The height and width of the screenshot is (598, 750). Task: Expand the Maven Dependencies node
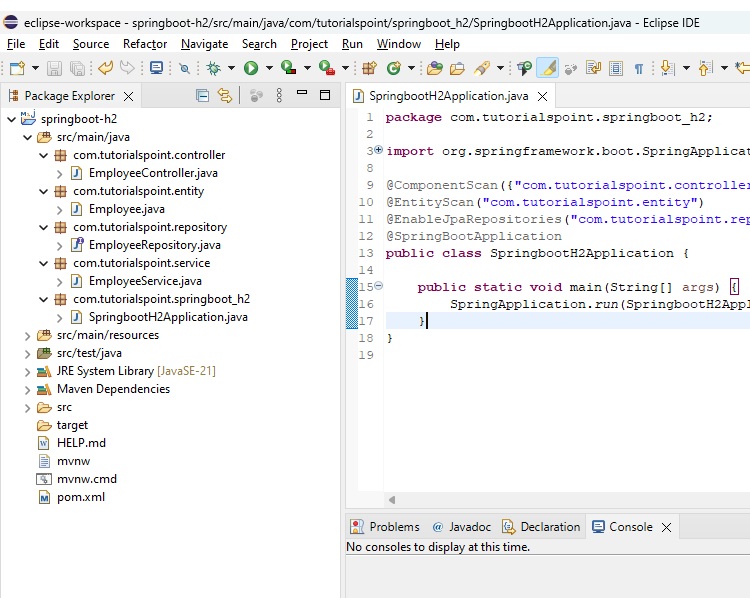[27, 389]
